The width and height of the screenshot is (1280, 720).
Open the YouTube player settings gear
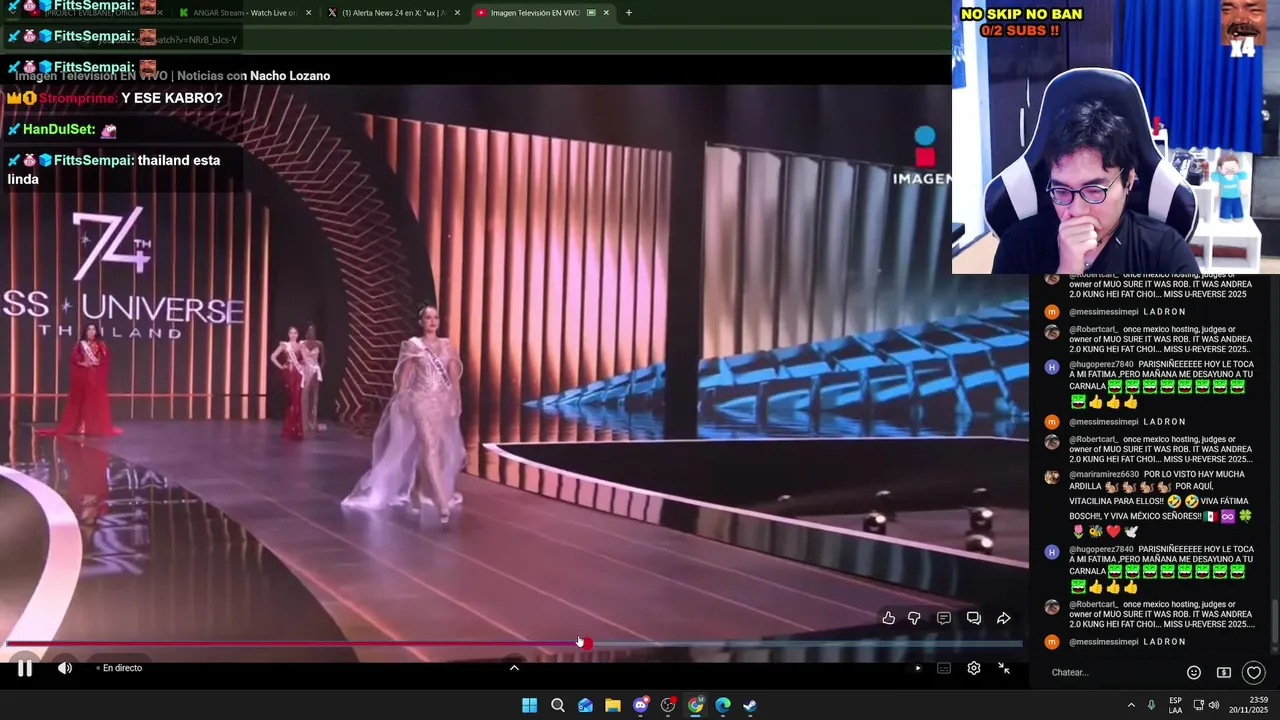click(974, 668)
